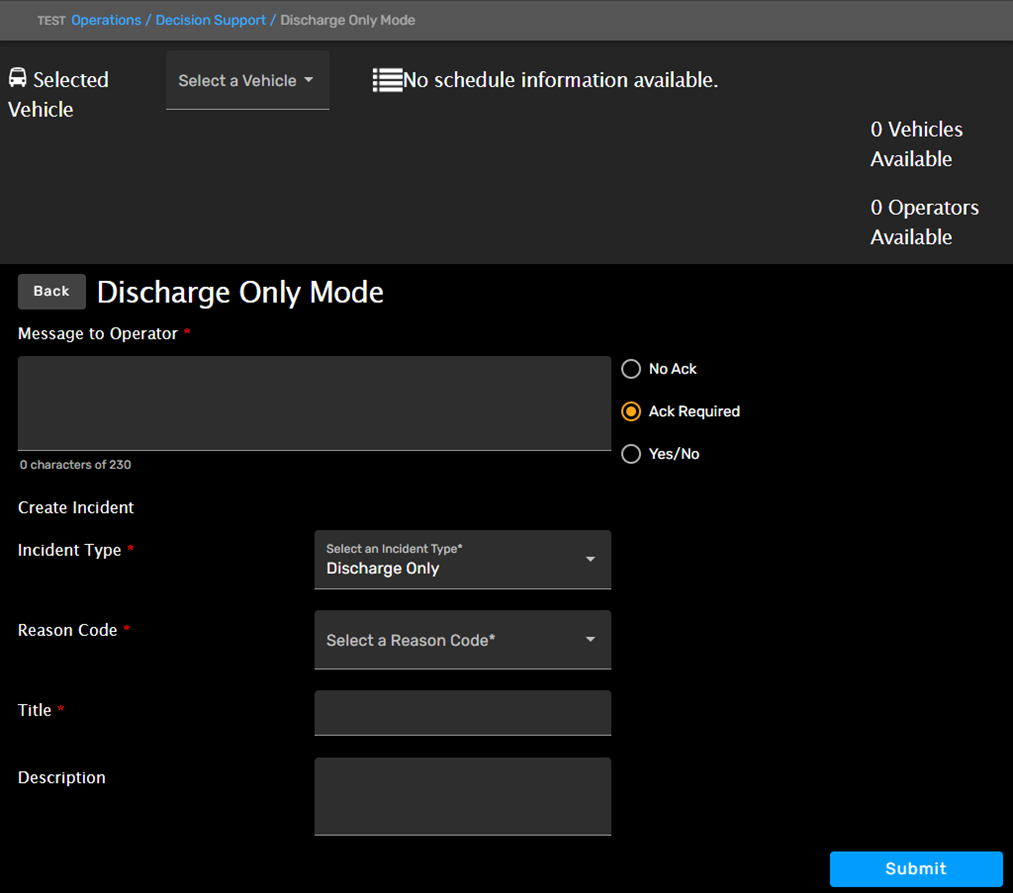1013x893 pixels.
Task: Open the Decision Support breadcrumb link
Action: (x=211, y=20)
